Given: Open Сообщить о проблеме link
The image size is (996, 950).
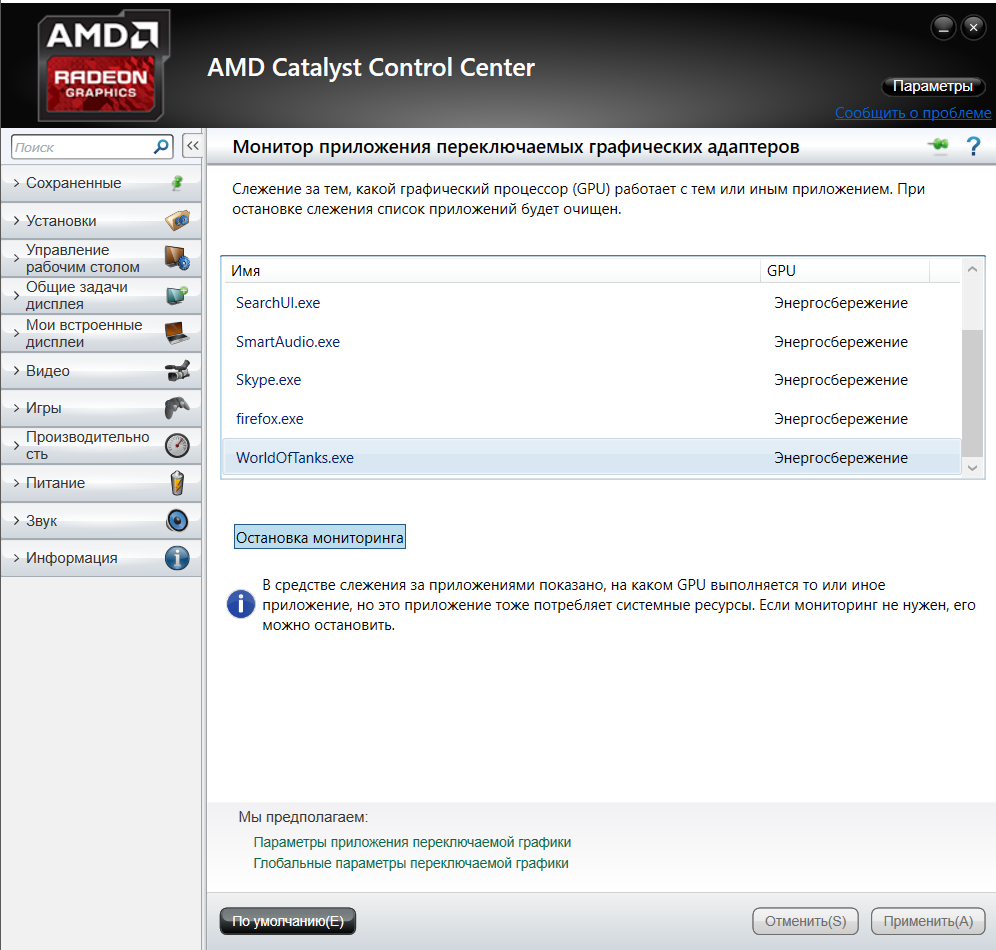Looking at the screenshot, I should [x=912, y=113].
